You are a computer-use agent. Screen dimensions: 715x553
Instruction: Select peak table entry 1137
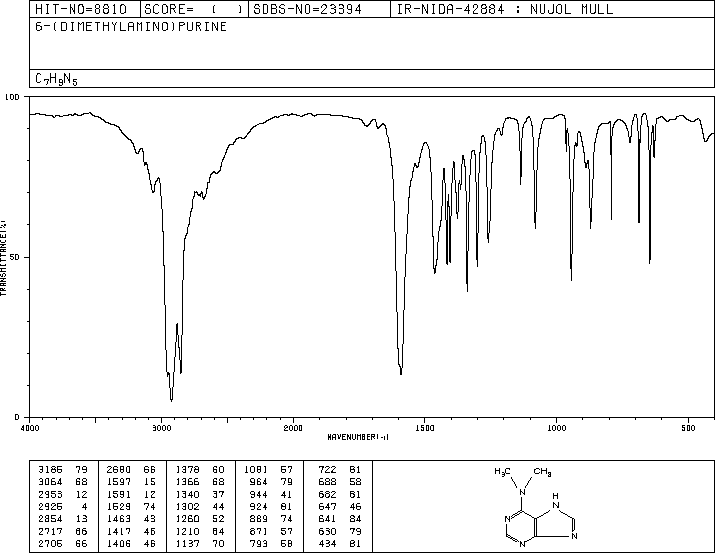coord(200,544)
